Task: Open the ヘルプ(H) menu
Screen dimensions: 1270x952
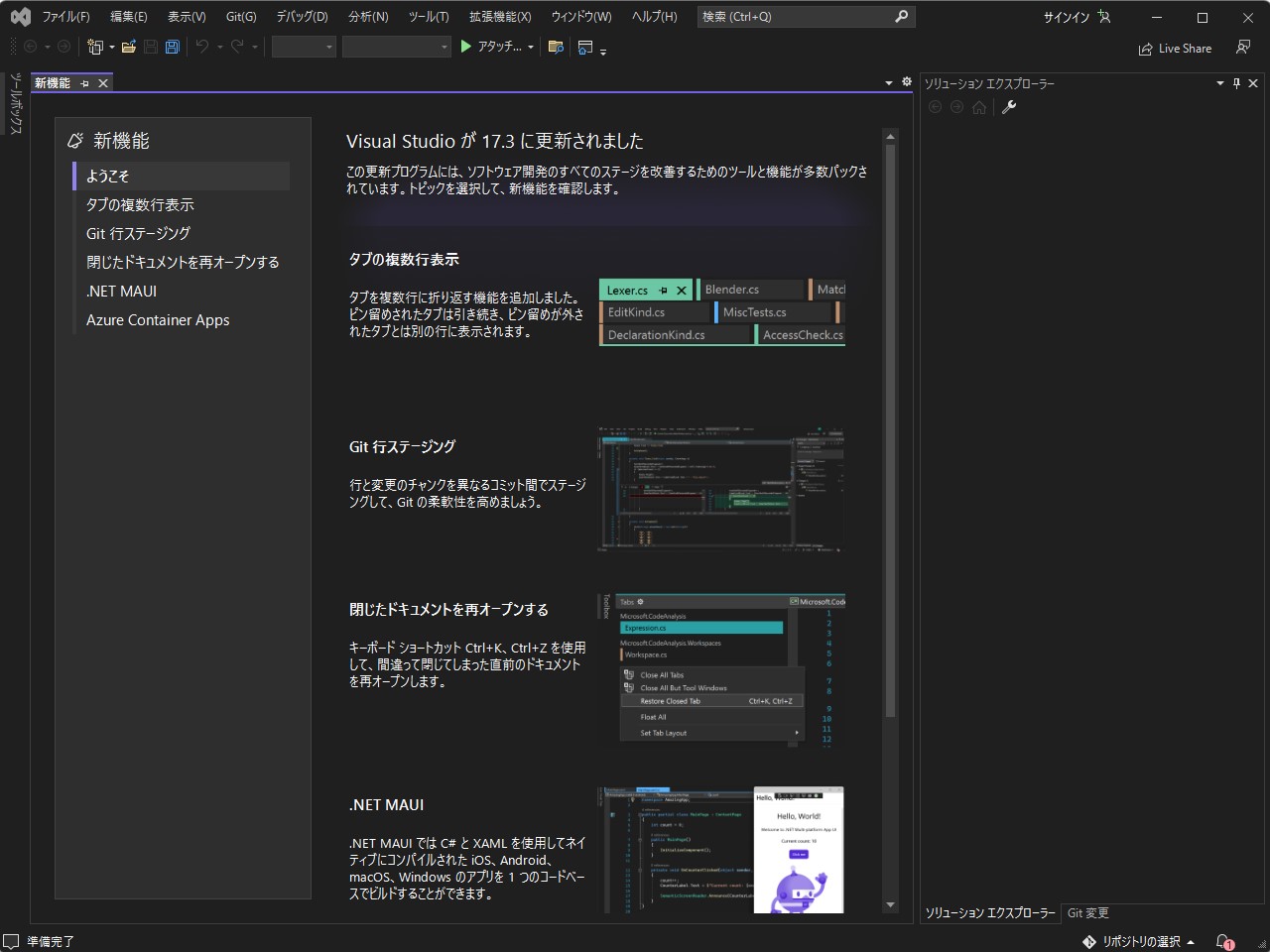Action: point(655,17)
